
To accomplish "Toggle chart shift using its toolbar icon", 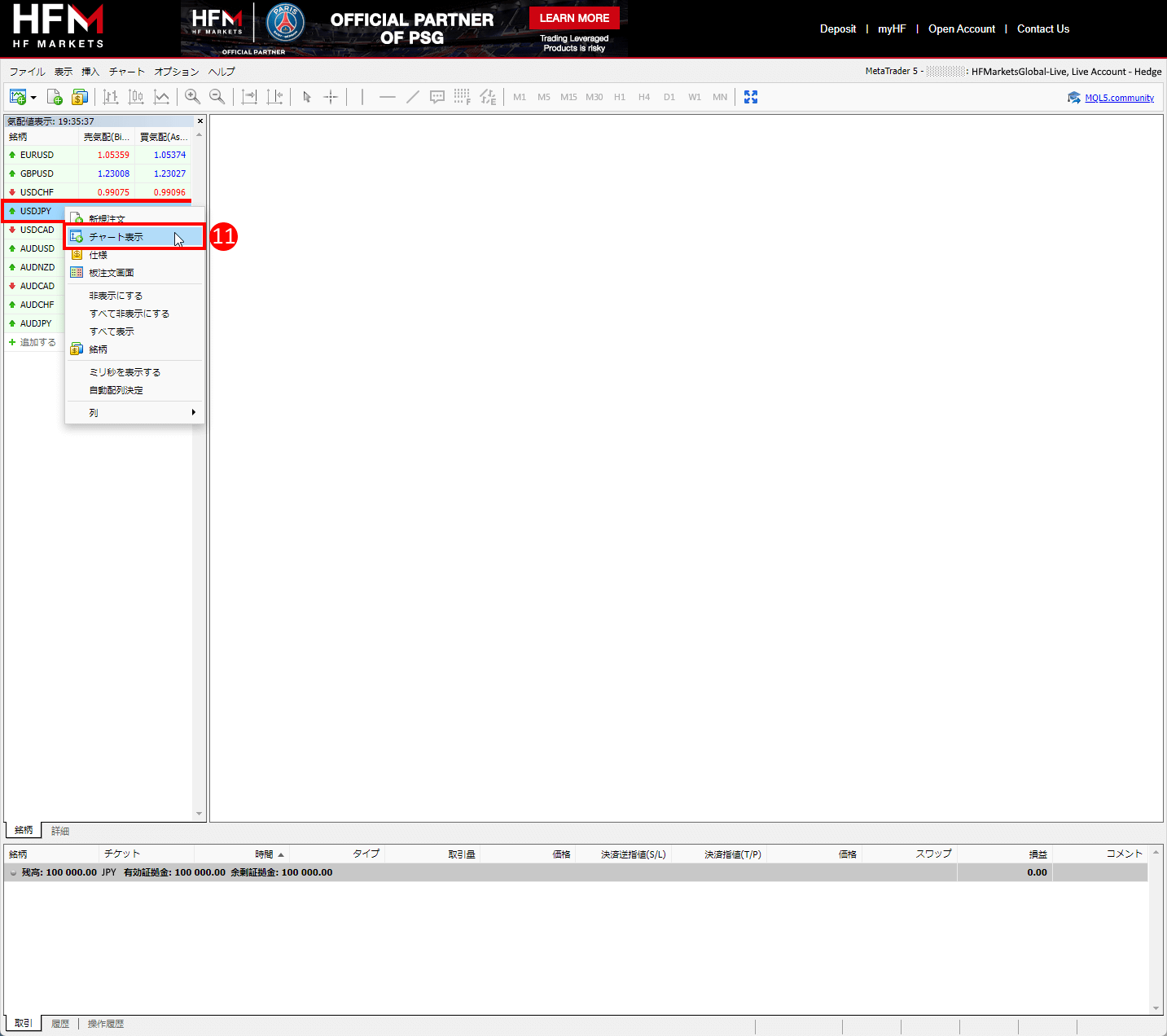I will pyautogui.click(x=275, y=97).
